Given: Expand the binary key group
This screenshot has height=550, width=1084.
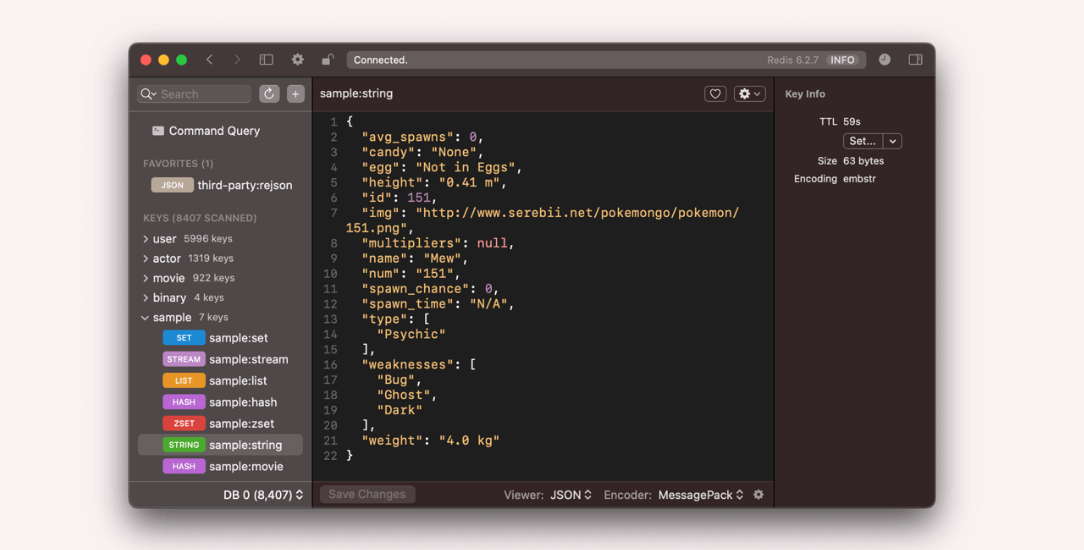Looking at the screenshot, I should click(145, 298).
